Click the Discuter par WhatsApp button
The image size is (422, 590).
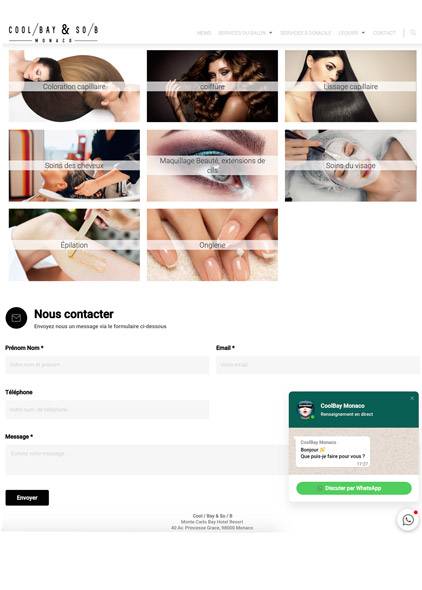tap(354, 488)
